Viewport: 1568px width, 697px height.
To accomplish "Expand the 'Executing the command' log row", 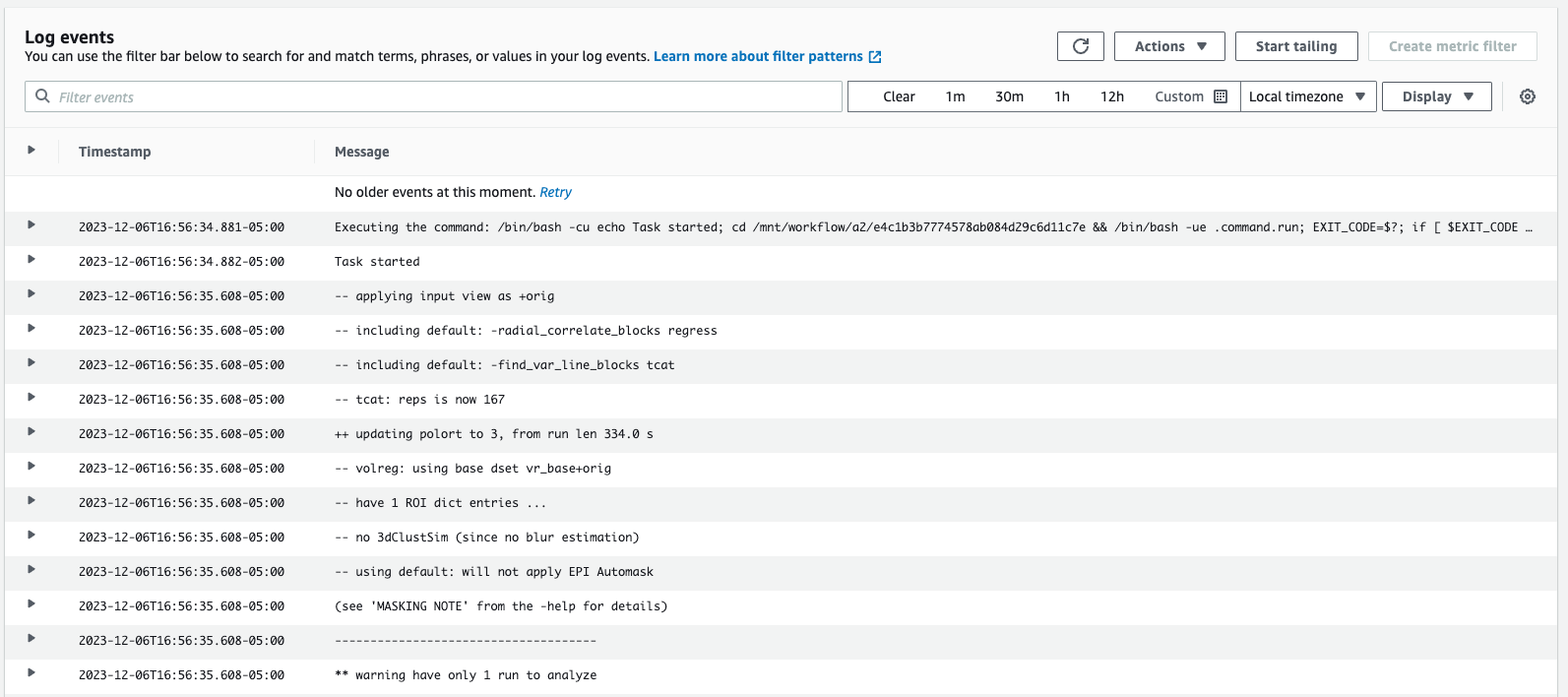I will (31, 225).
